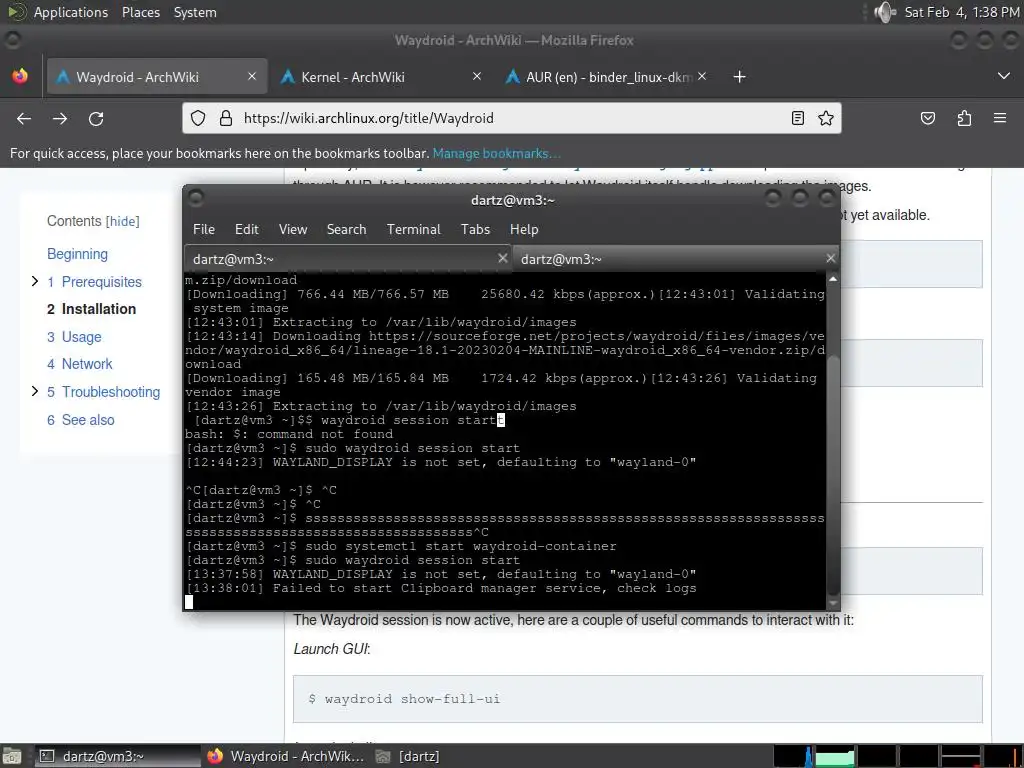
Task: Expand Troubleshooting section chevron
Action: (35, 391)
